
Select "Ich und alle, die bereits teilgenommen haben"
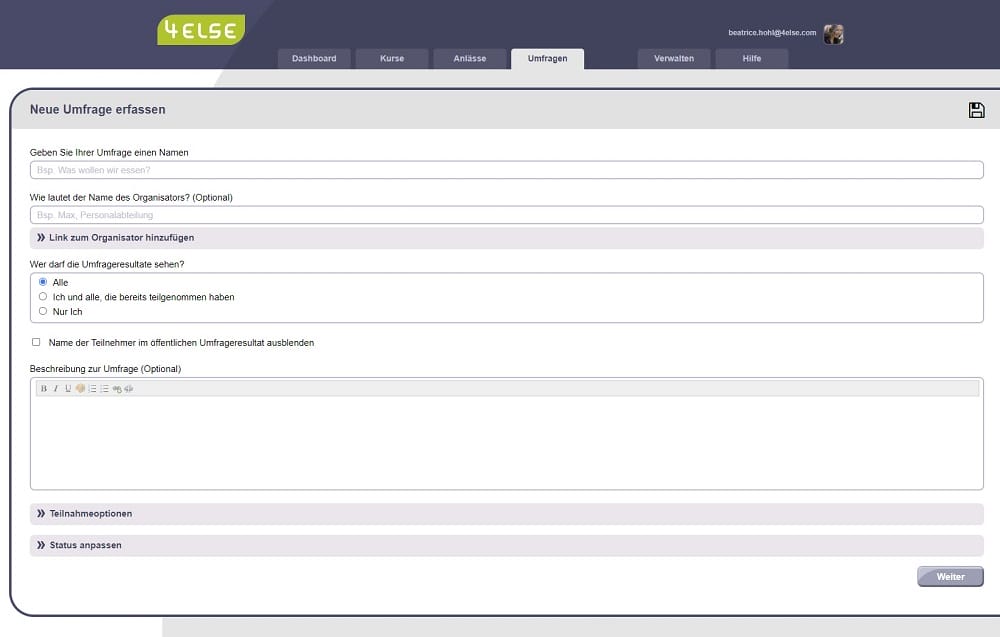point(43,297)
